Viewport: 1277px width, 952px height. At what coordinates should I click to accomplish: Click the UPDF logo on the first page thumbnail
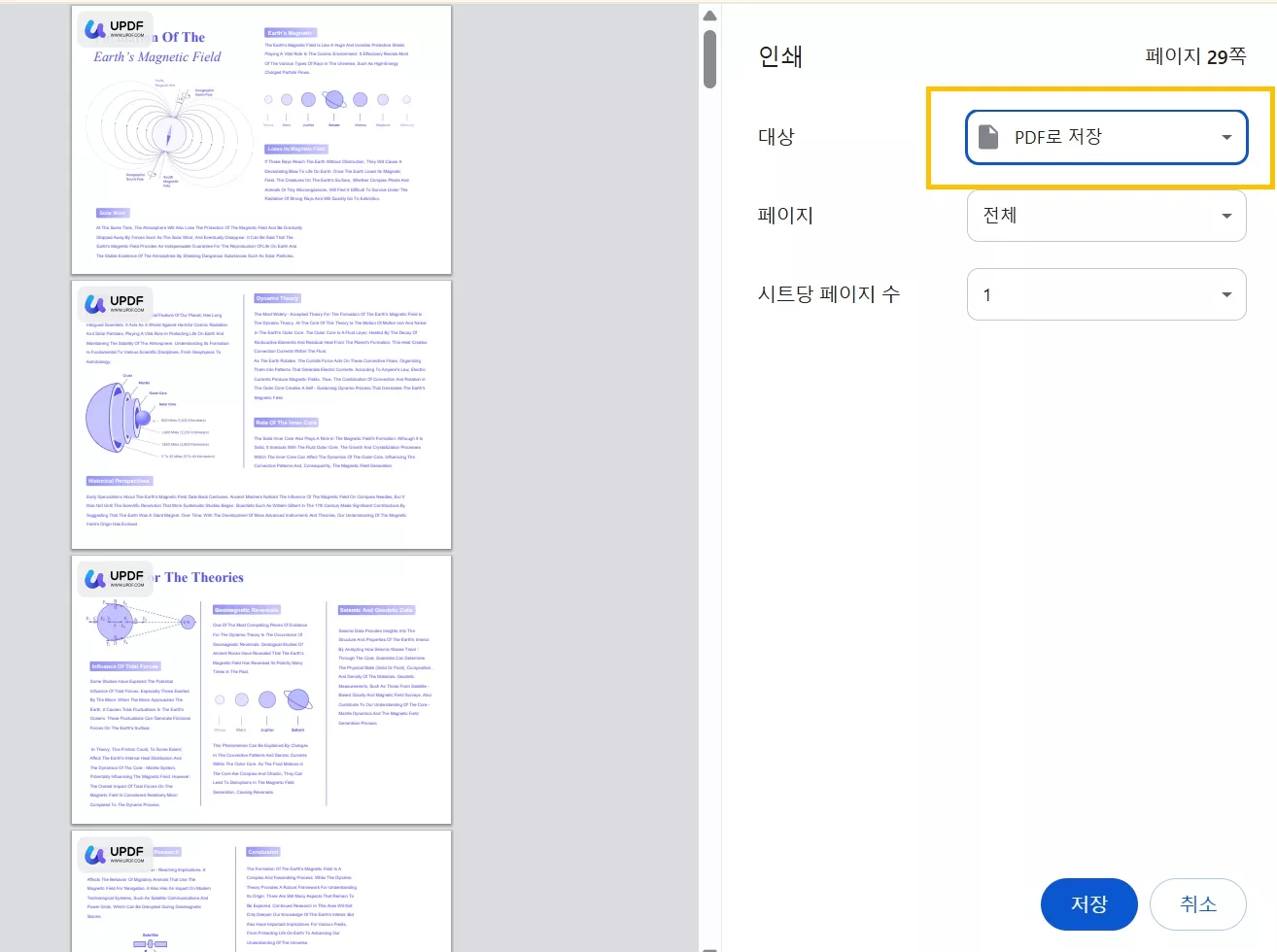pyautogui.click(x=114, y=28)
